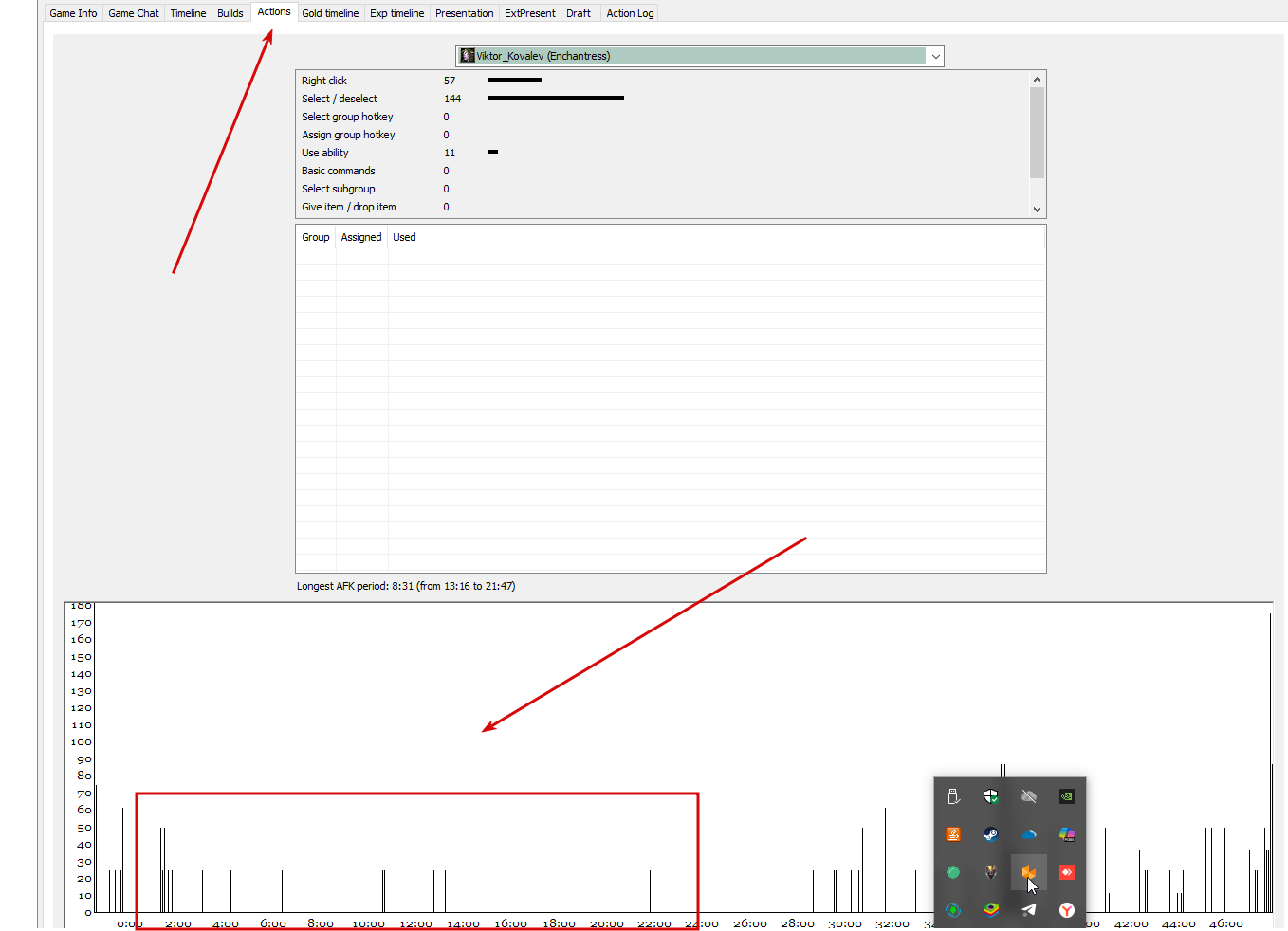Select the Actions tab

pos(274,11)
